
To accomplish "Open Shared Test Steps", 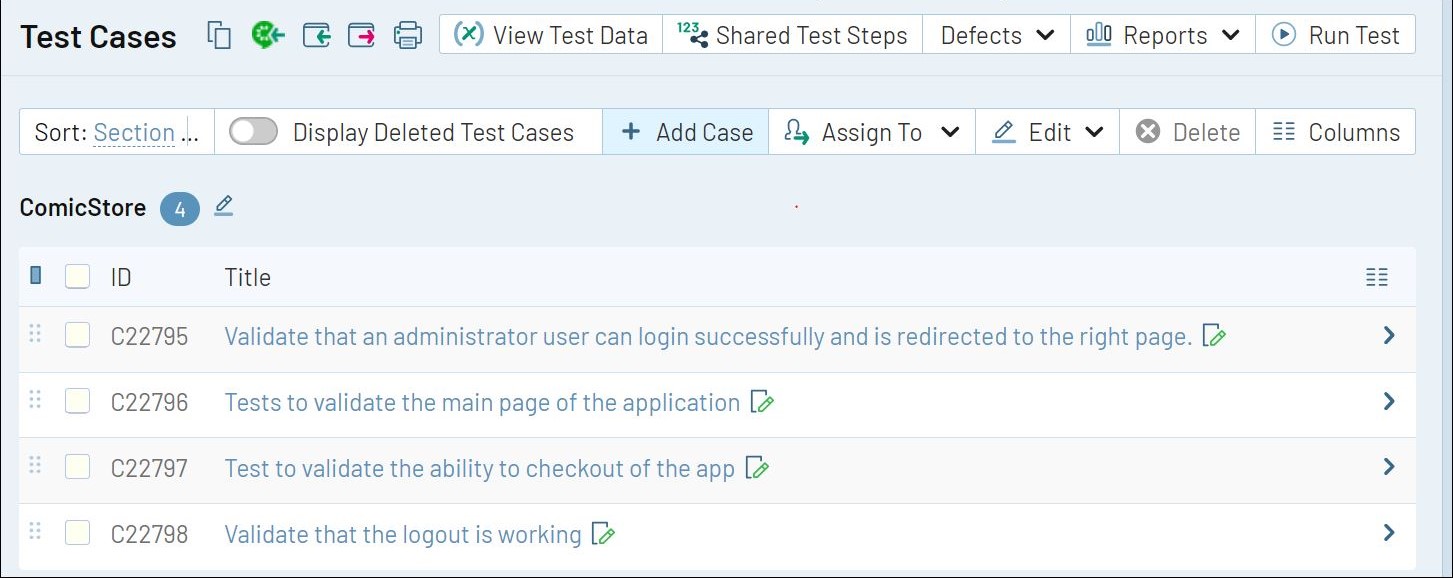I will click(x=792, y=35).
